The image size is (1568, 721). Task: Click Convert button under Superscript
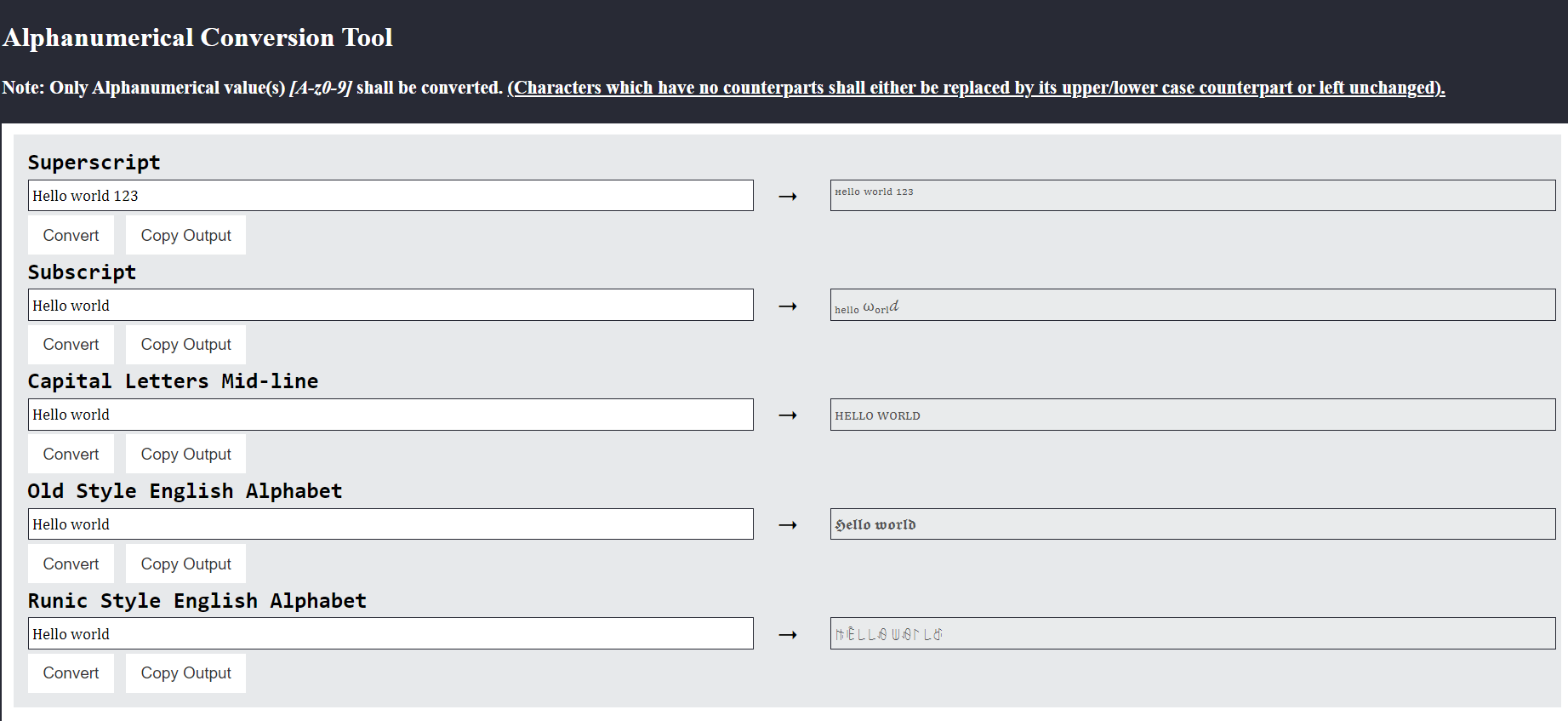[71, 235]
